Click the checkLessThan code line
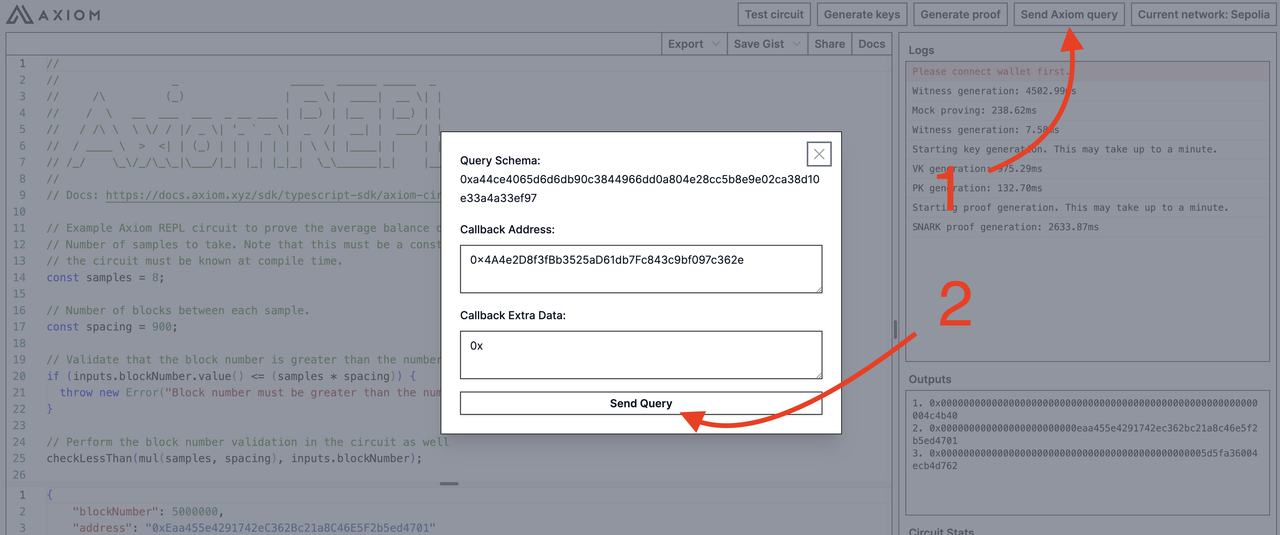Image resolution: width=1280 pixels, height=535 pixels. 234,458
